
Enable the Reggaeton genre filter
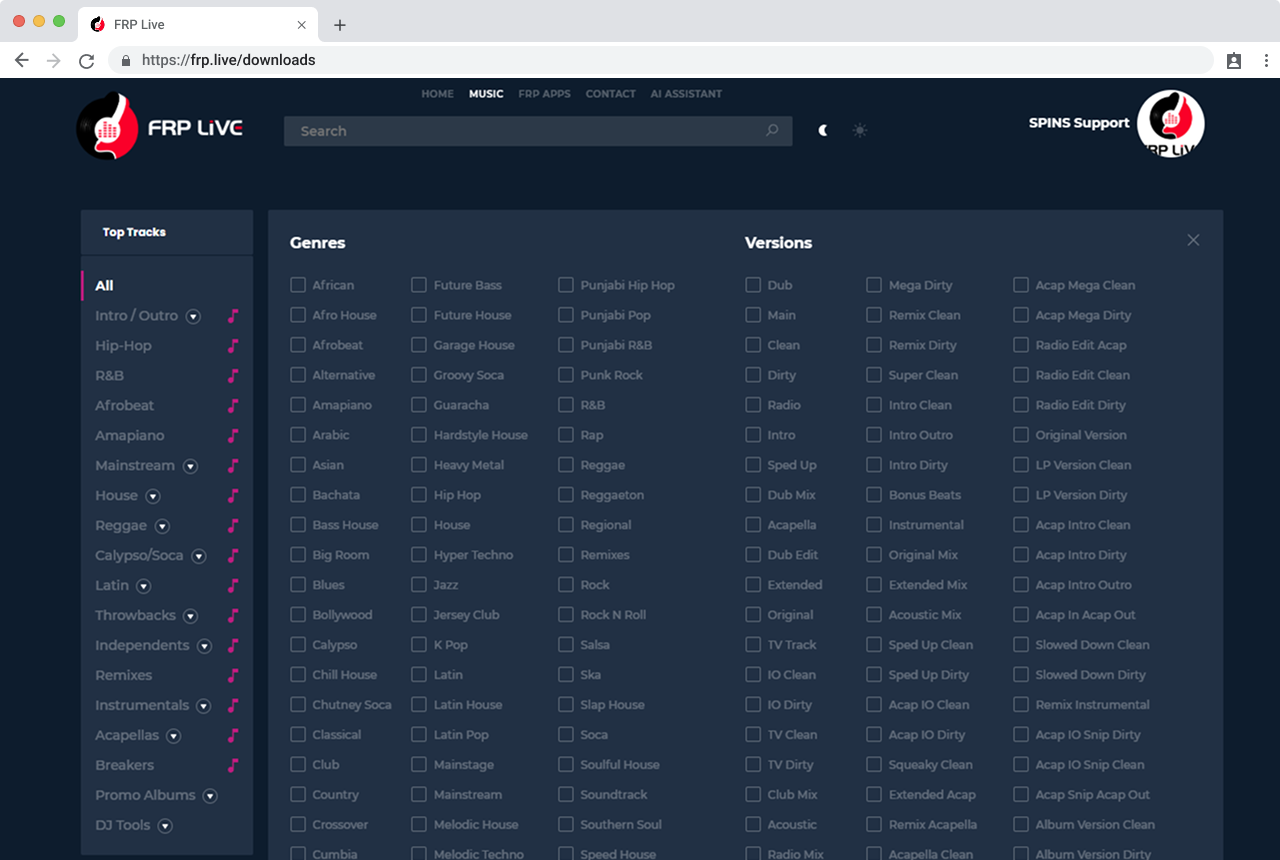567,495
